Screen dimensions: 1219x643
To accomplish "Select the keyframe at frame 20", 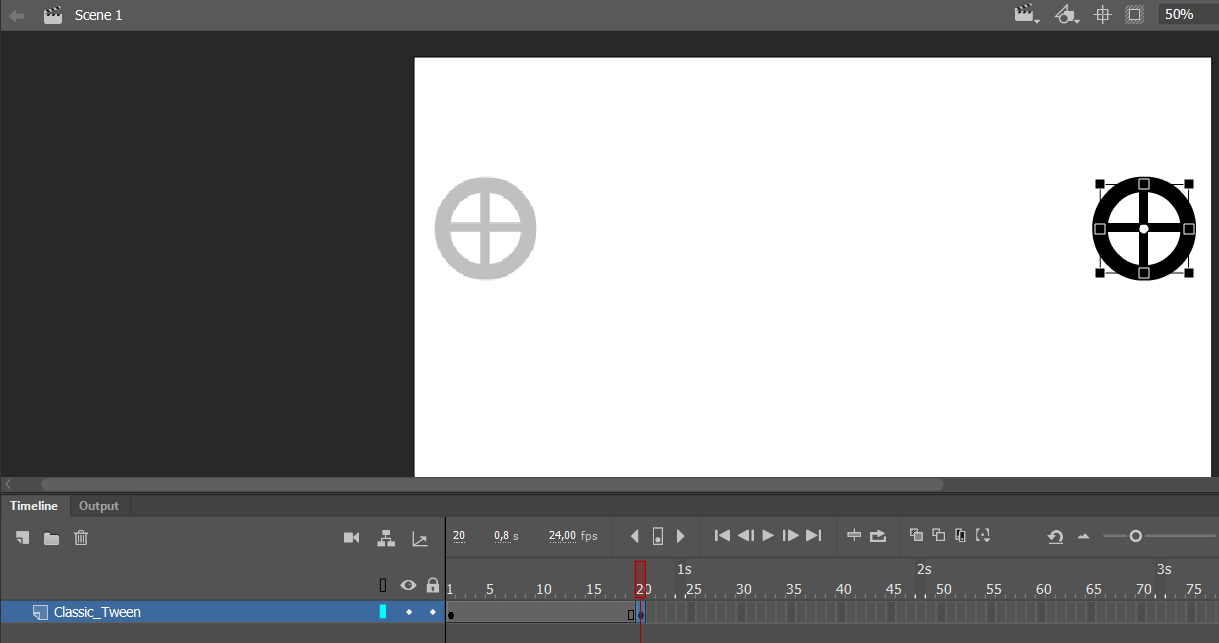I will [641, 615].
